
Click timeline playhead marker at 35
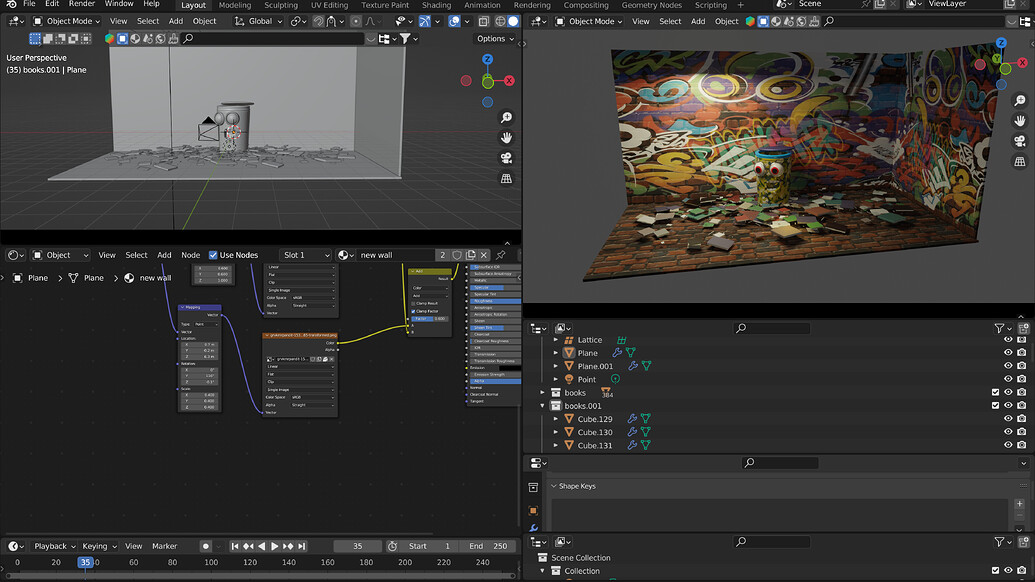85,563
